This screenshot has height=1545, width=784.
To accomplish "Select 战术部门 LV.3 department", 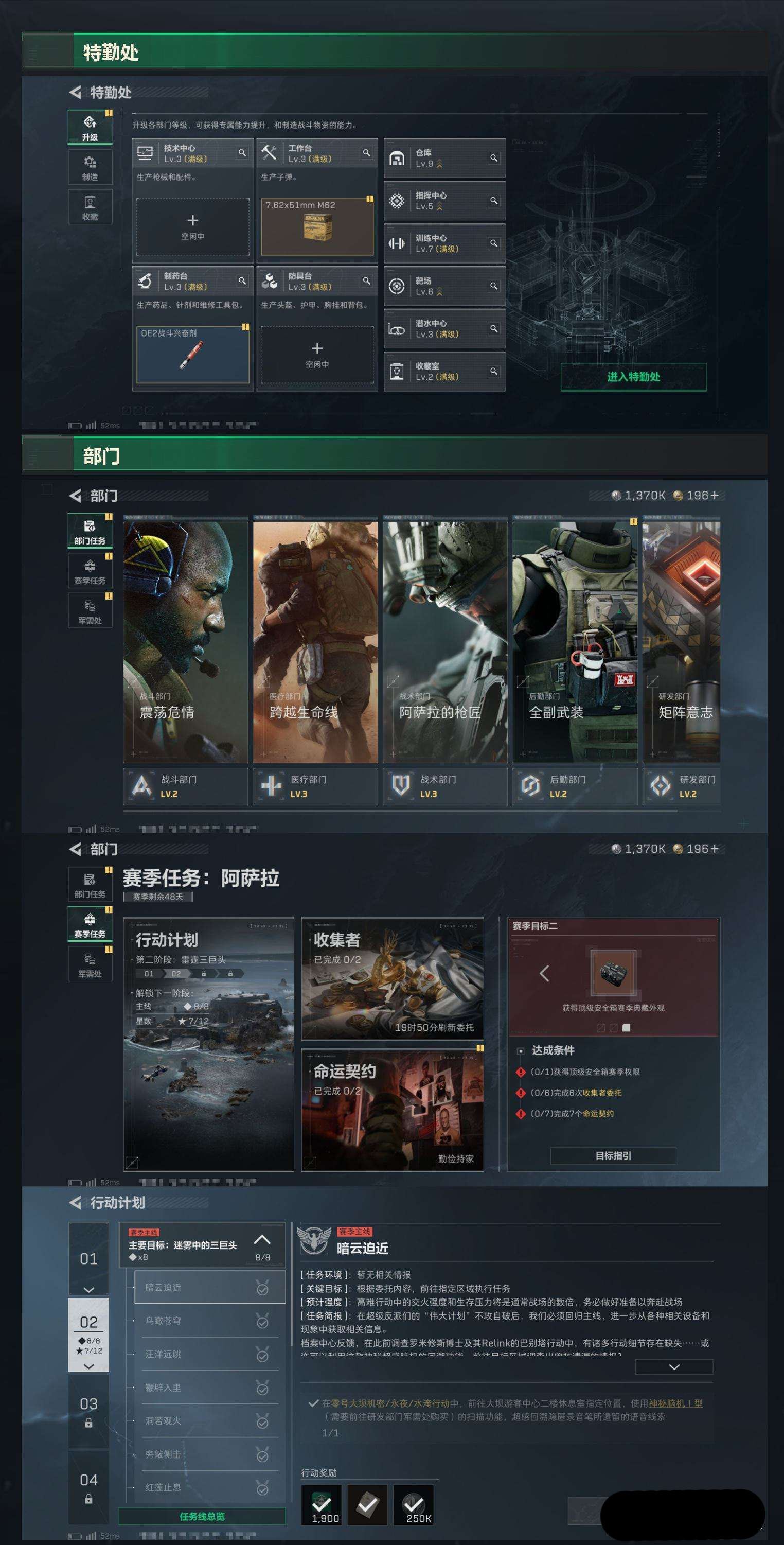I will (446, 786).
